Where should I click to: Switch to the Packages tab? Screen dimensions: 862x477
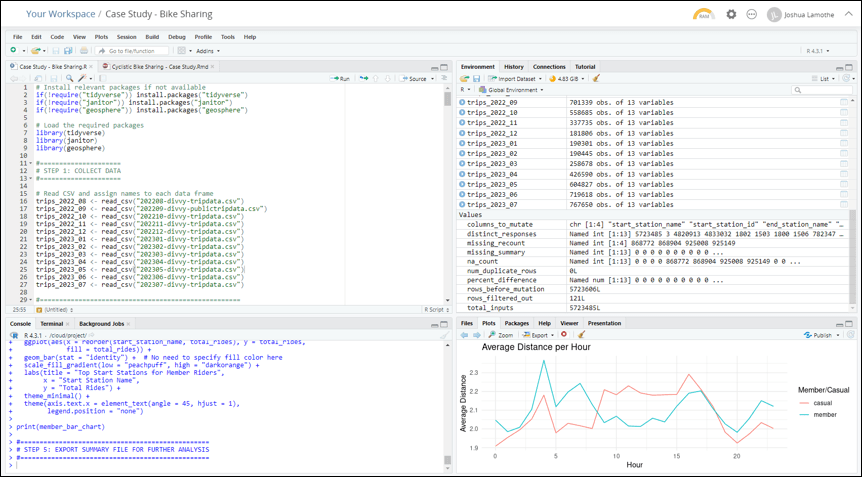coord(516,323)
